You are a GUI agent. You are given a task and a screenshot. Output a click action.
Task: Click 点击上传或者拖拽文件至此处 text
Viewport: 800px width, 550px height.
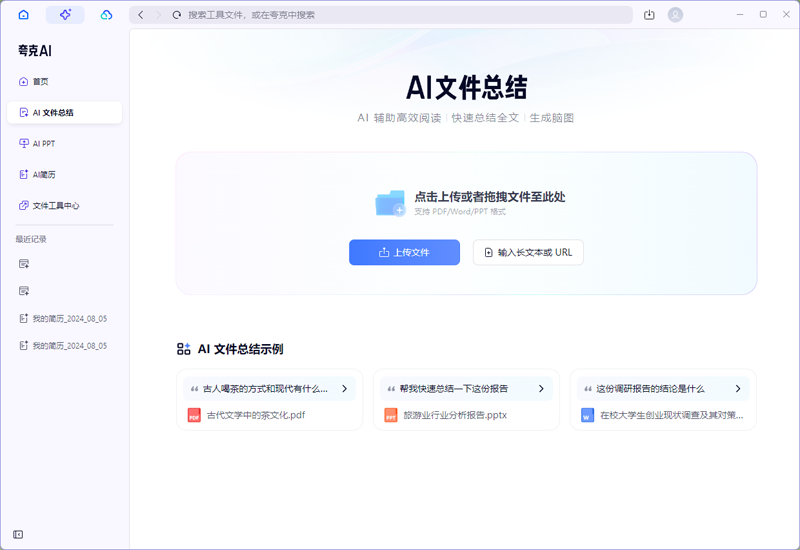[490, 197]
